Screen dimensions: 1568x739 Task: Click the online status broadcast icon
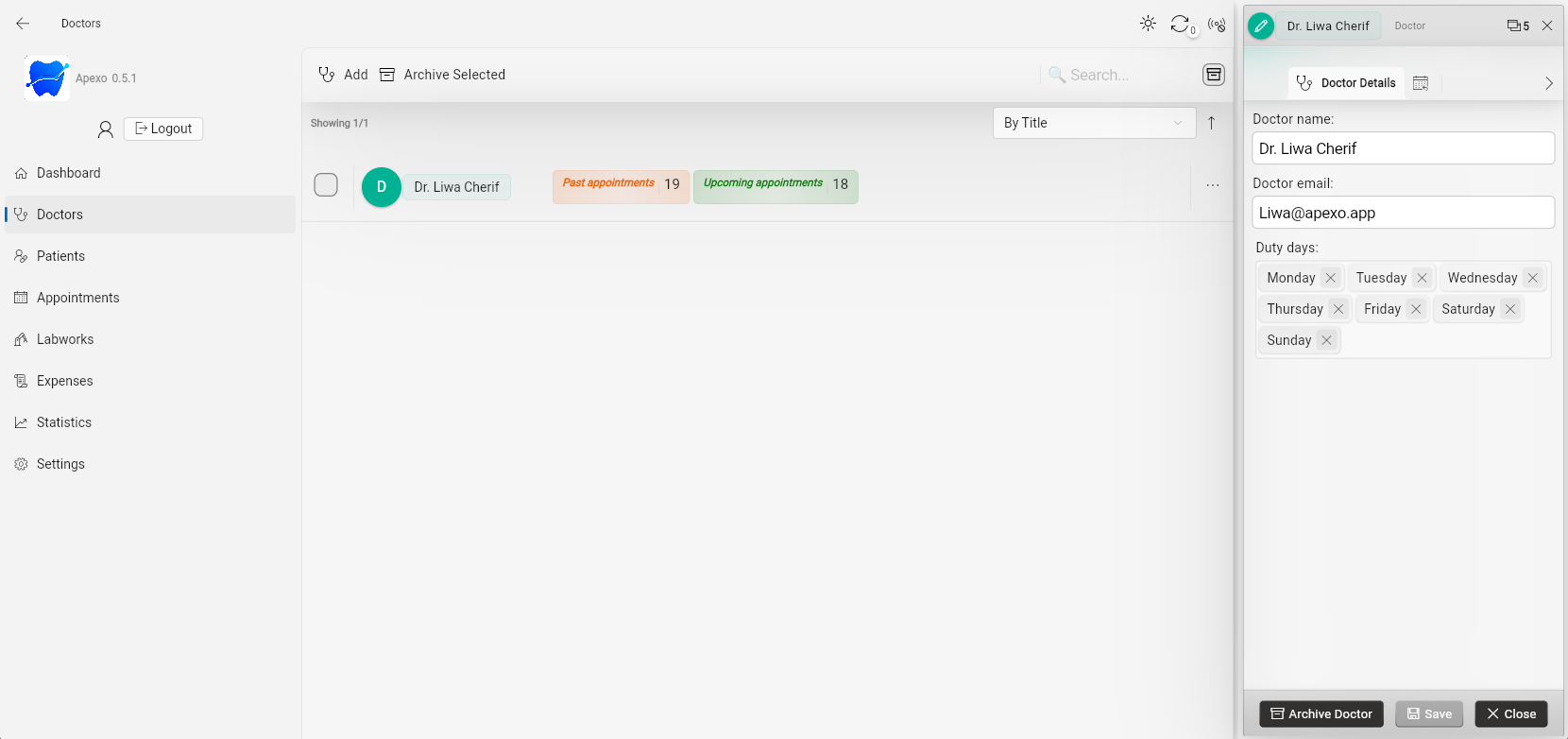[1217, 25]
